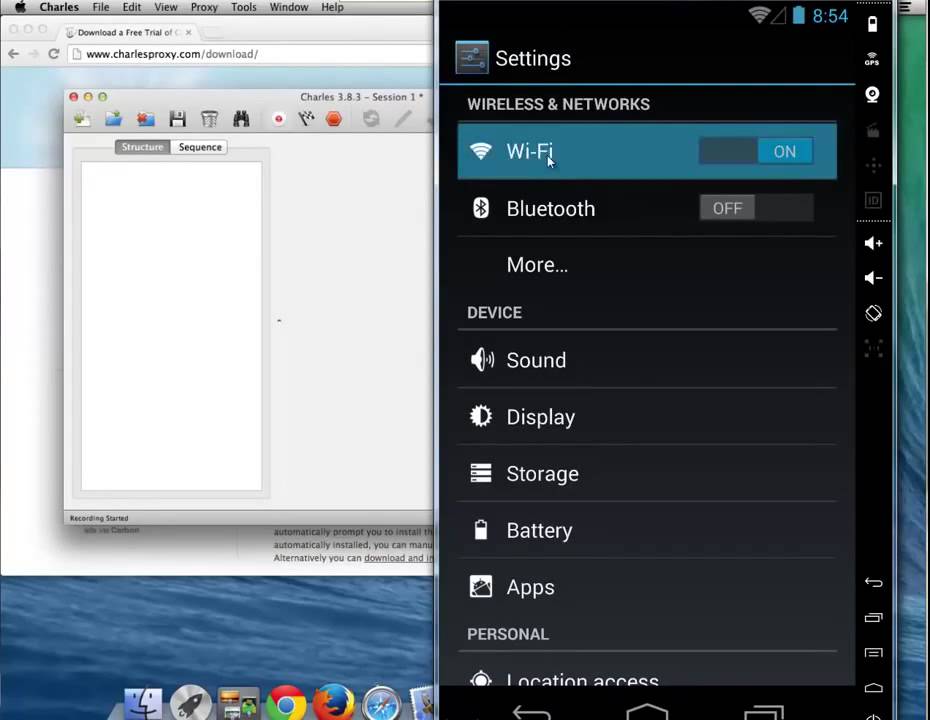This screenshot has height=720, width=930.
Task: Switch to the Structure view tab
Action: tap(142, 147)
